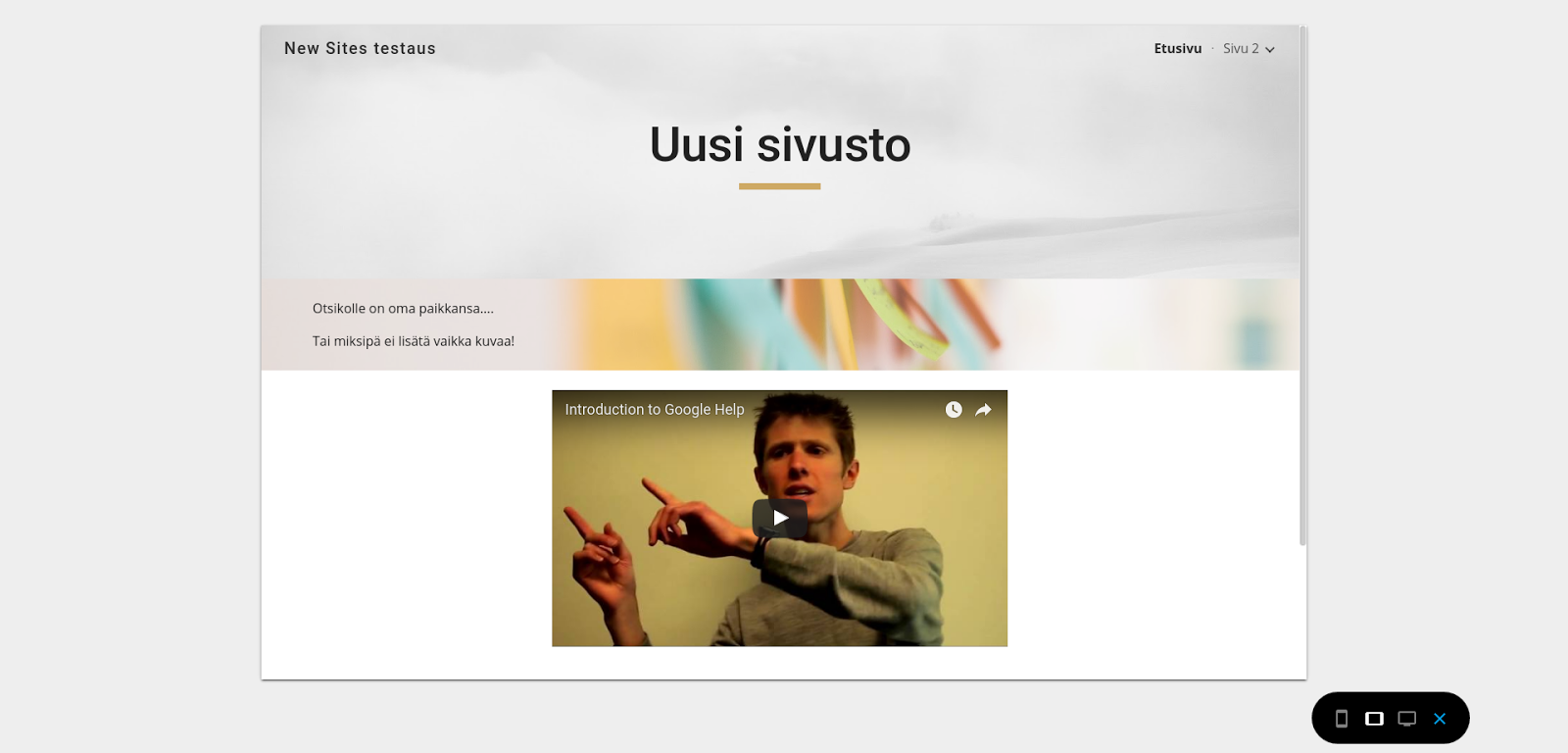
Task: Close the site preview mode
Action: point(1440,719)
